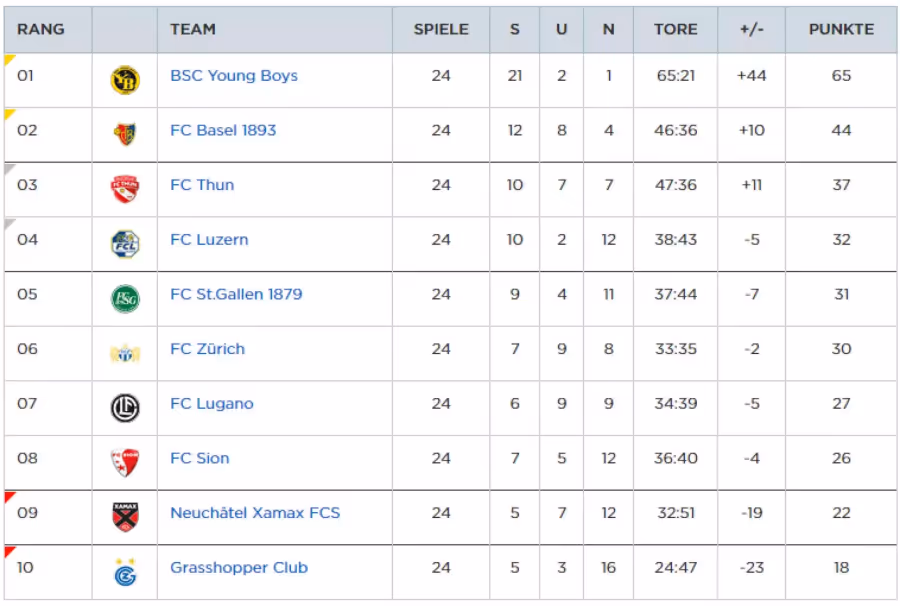Image resolution: width=900 pixels, height=606 pixels.
Task: Open the FC St.Gallen green logo
Action: click(125, 299)
